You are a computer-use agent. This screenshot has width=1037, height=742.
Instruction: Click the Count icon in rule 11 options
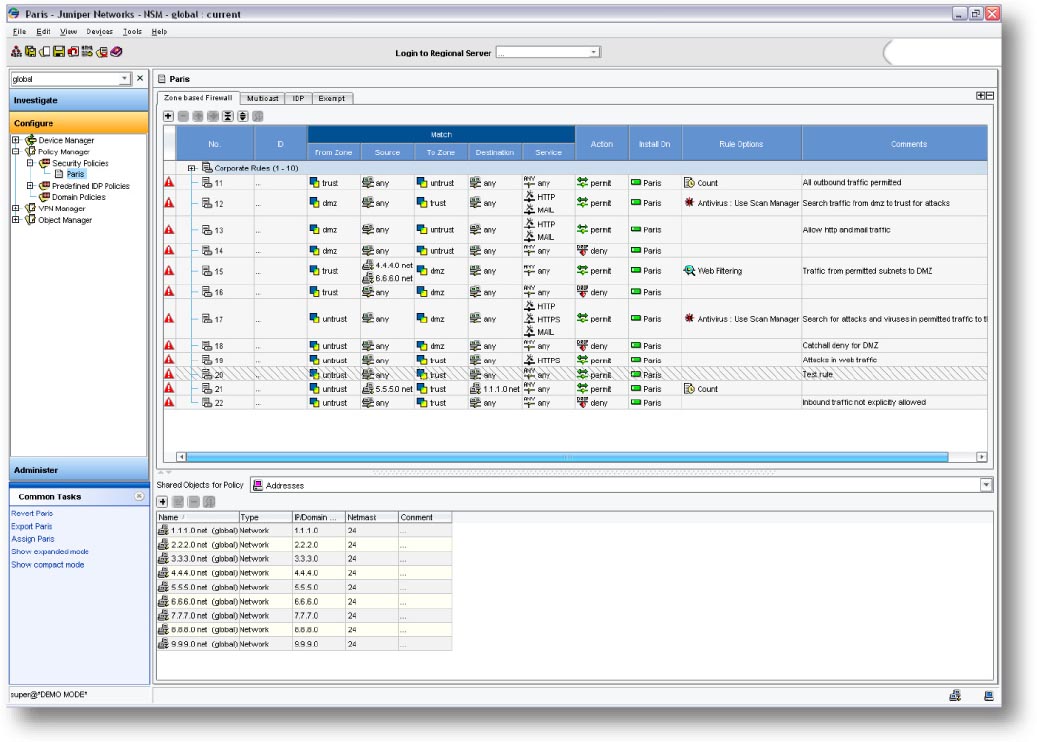tap(689, 183)
